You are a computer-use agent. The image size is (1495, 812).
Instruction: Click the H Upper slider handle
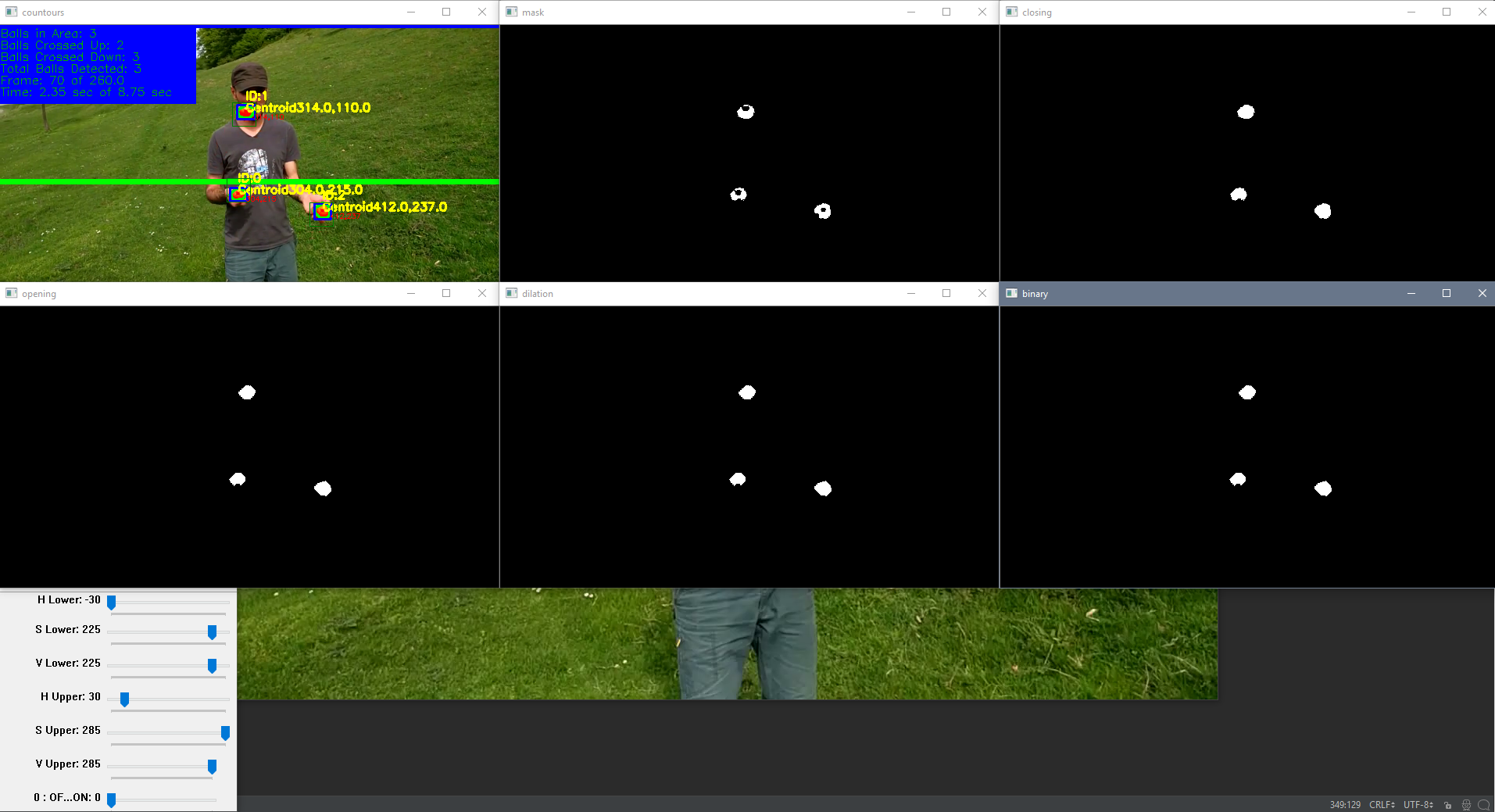pyautogui.click(x=124, y=699)
